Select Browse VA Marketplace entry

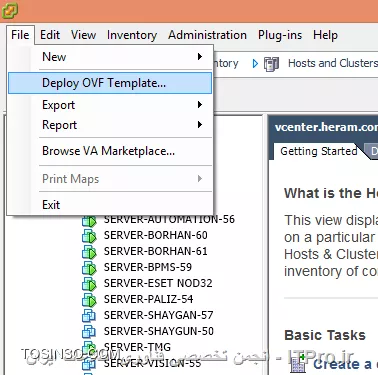(x=110, y=151)
